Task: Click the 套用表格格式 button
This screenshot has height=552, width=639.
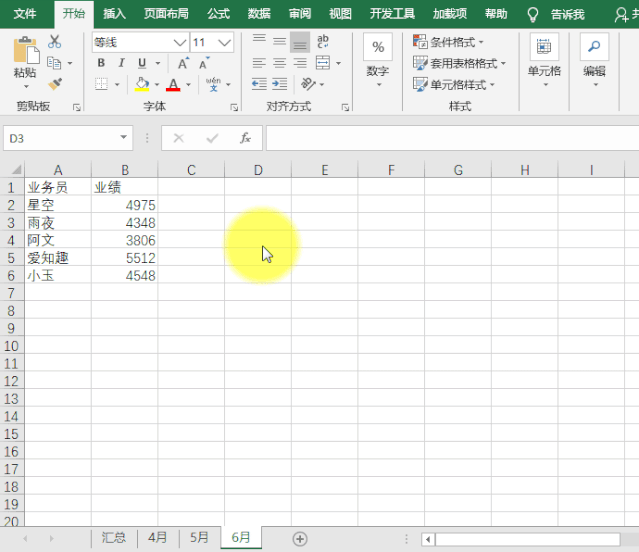Action: coord(459,63)
